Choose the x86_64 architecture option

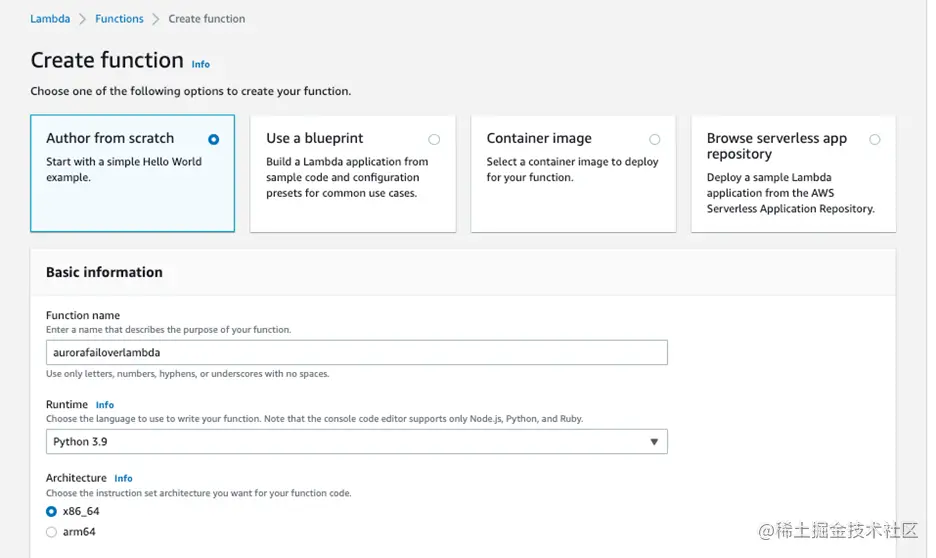52,511
